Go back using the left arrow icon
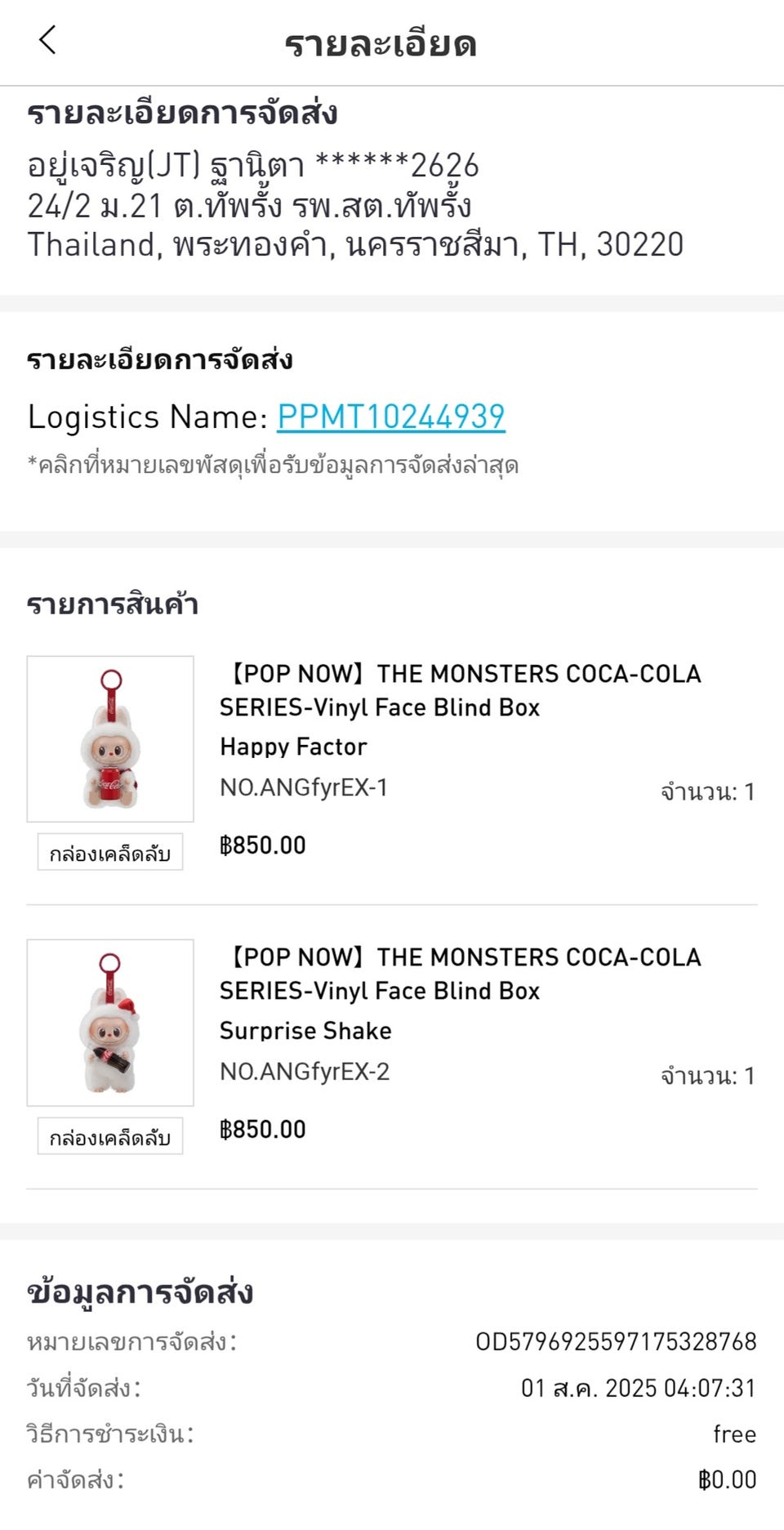Screen dimensions: 784x1530 coord(47,40)
